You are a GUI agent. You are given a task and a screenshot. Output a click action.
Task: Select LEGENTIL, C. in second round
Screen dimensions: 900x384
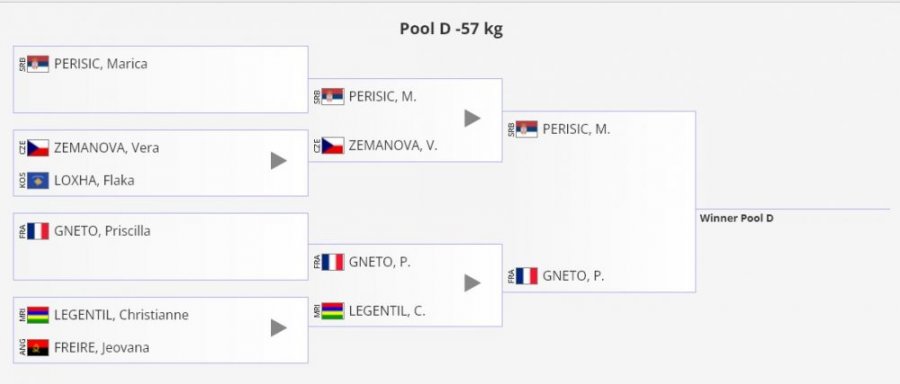[387, 312]
